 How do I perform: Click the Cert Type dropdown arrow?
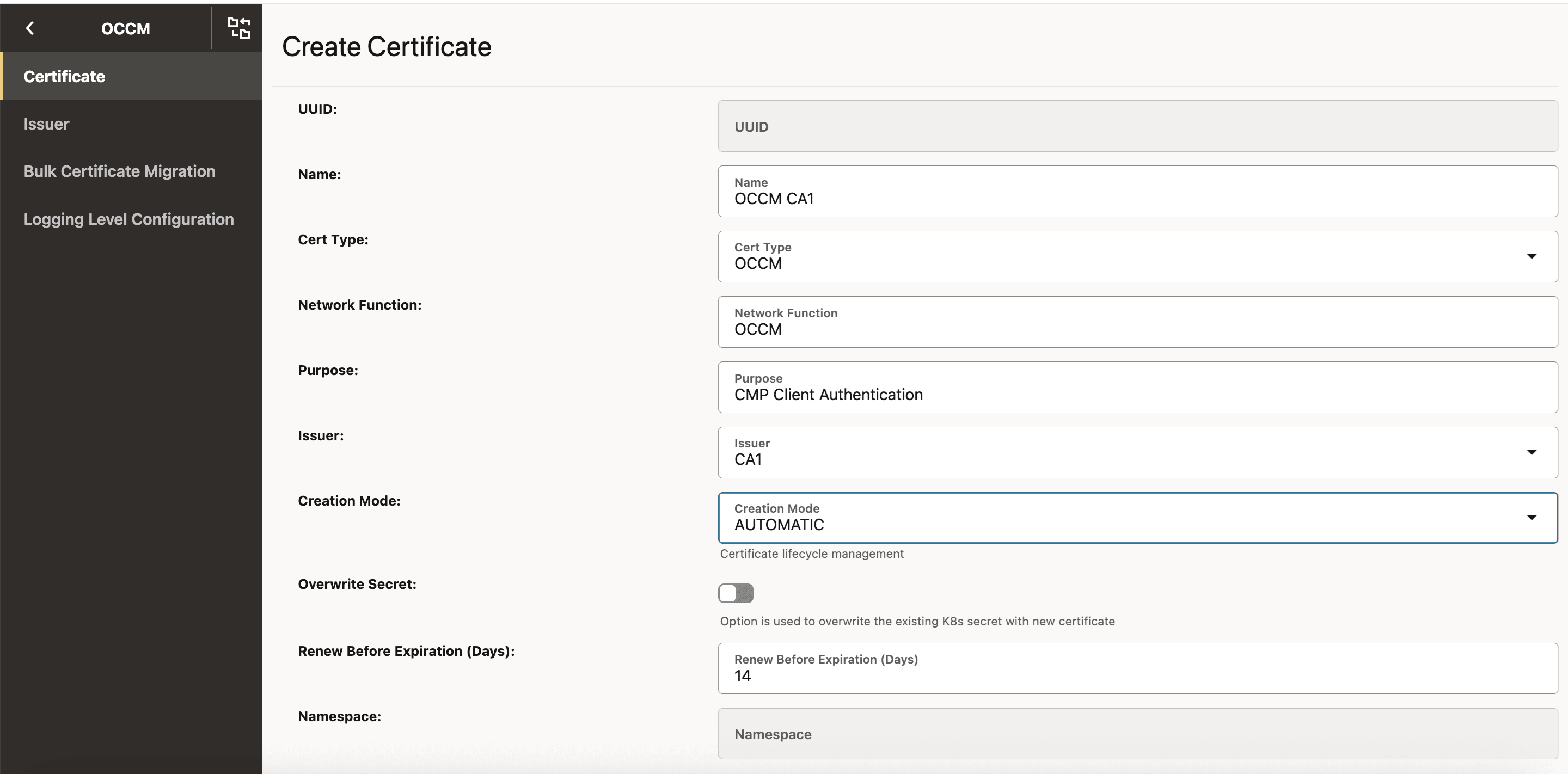click(1532, 256)
